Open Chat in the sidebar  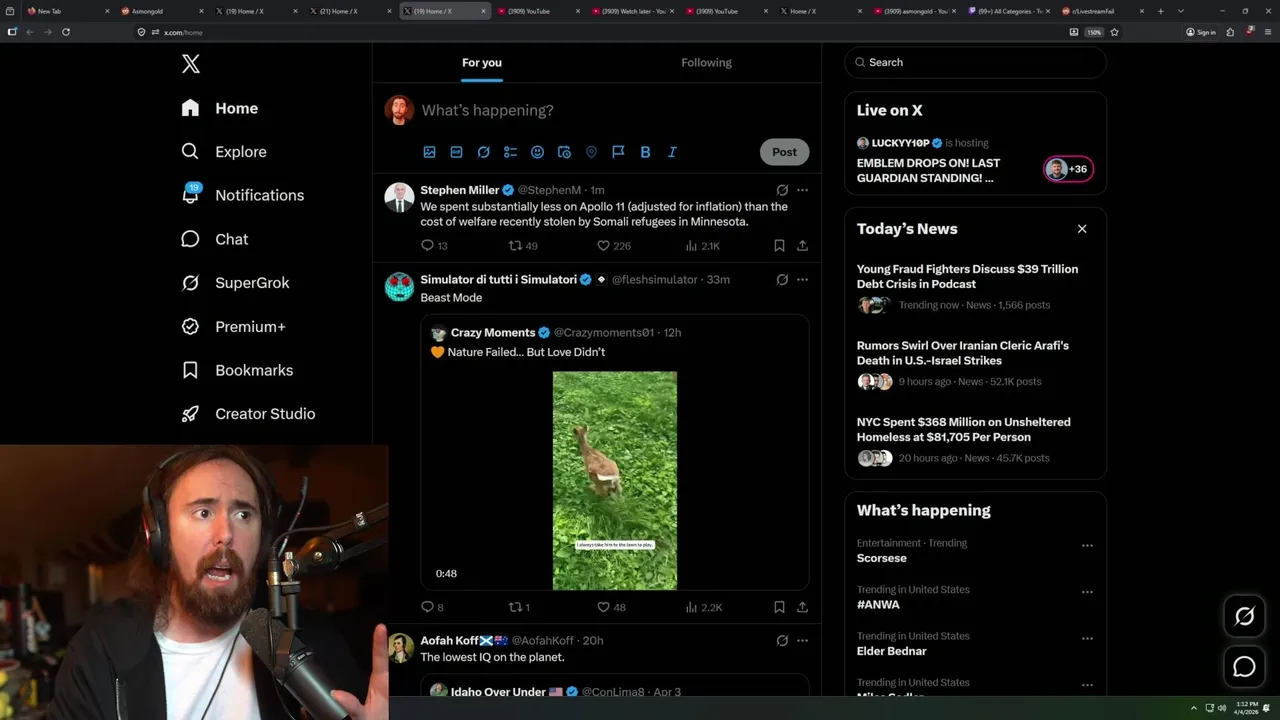point(214,239)
